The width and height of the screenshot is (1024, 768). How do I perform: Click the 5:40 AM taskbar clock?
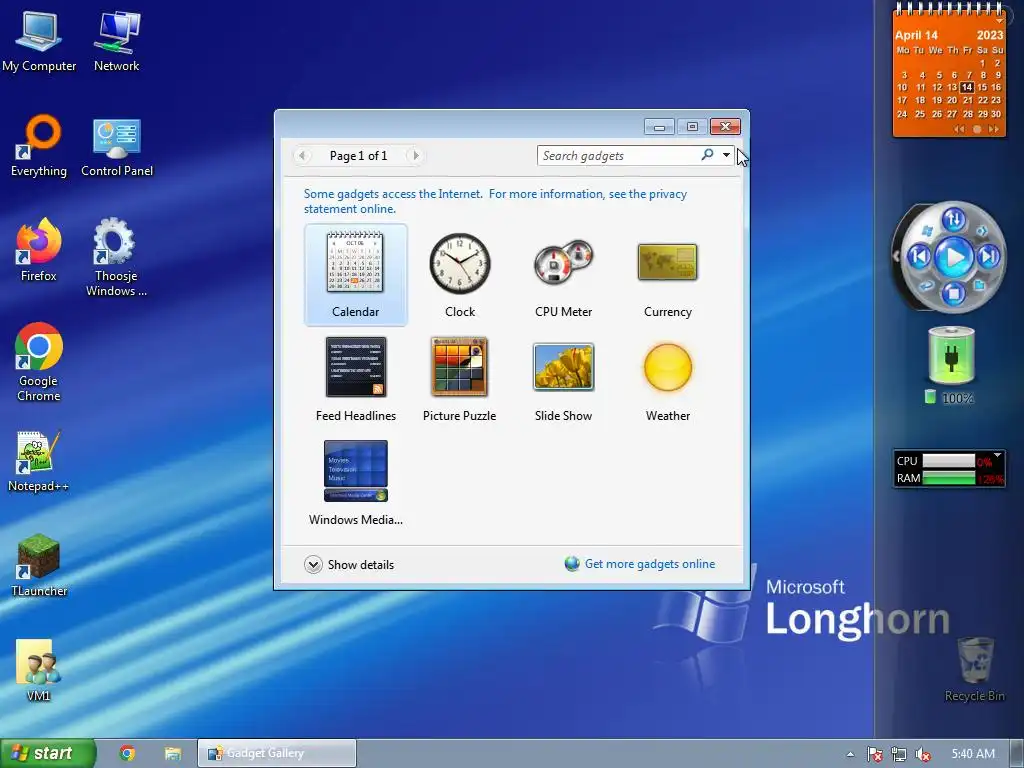click(973, 754)
